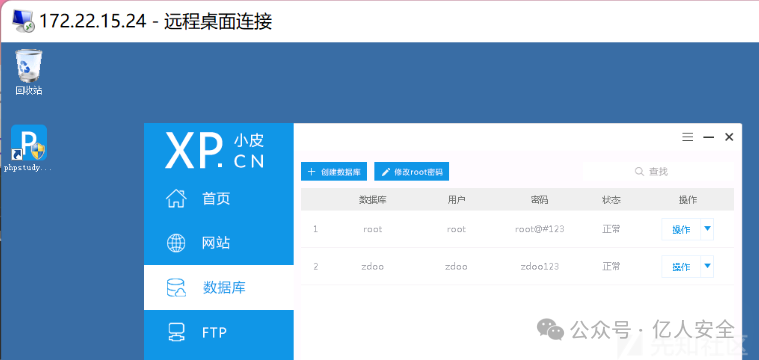Select the 数据库 section
Image resolution: width=759 pixels, height=360 pixels.
[x=219, y=287]
